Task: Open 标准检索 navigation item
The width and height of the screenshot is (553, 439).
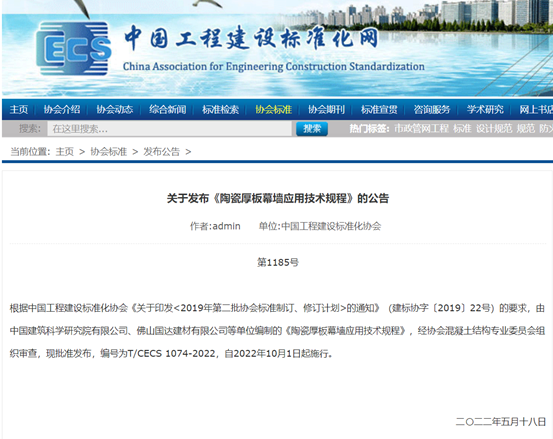Action: click(x=220, y=110)
